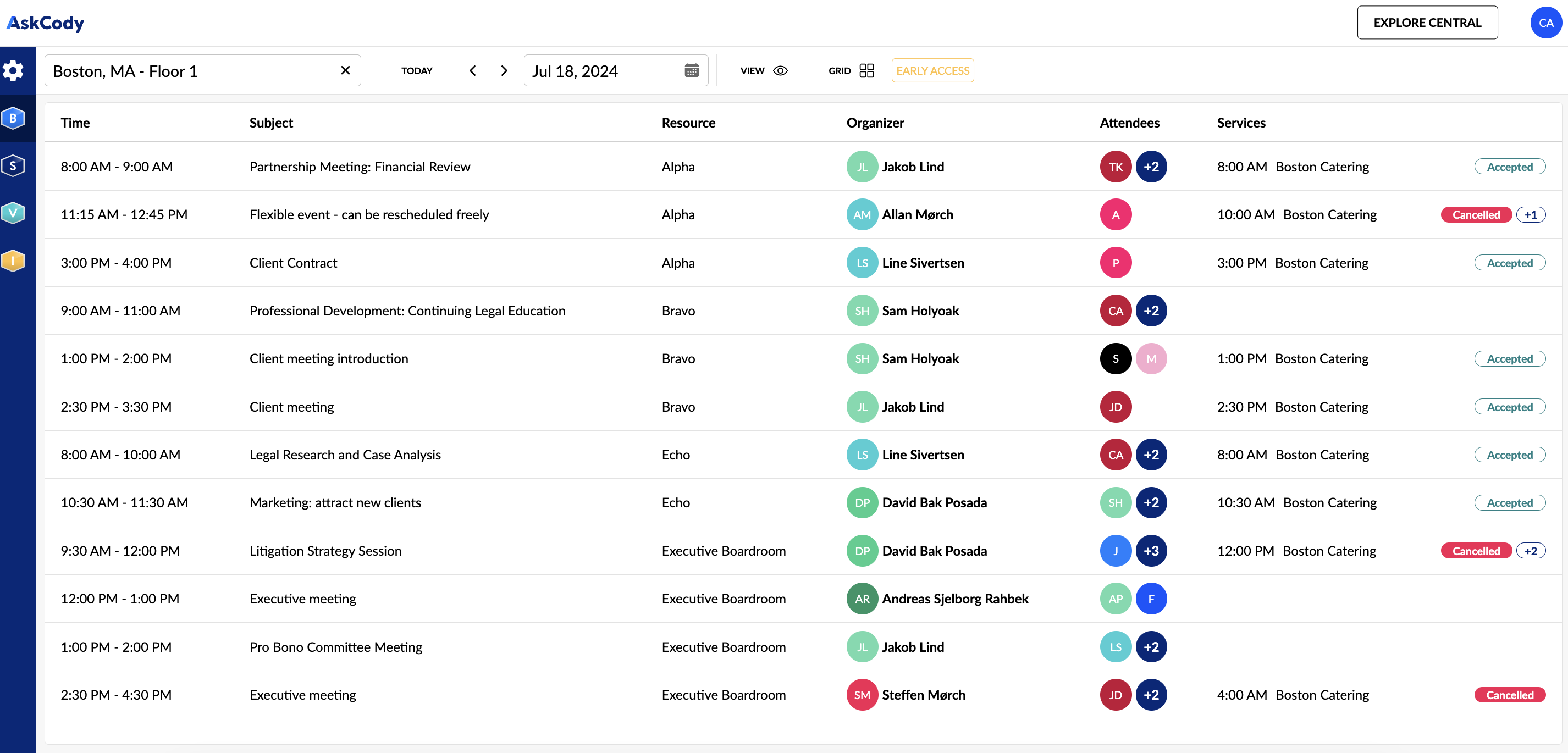
Task: Open the CA profile avatar
Action: click(x=1545, y=22)
